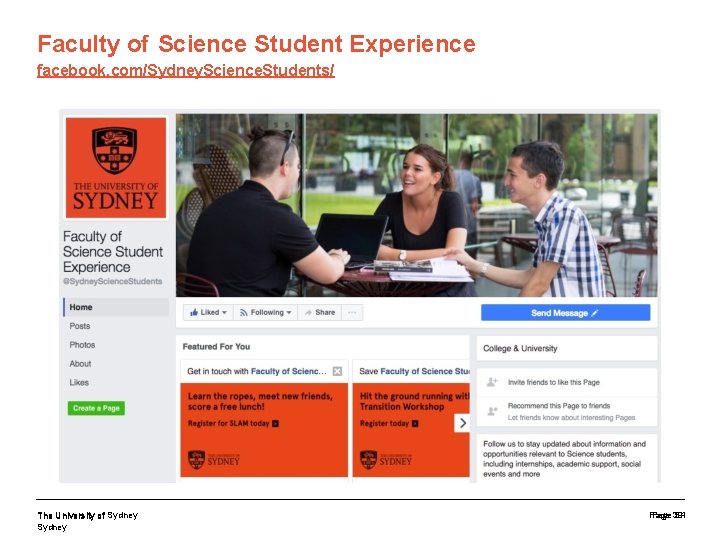This screenshot has height=540, width=720.
Task: Click Transition Workshop Register today arrow icon
Action: click(x=415, y=424)
